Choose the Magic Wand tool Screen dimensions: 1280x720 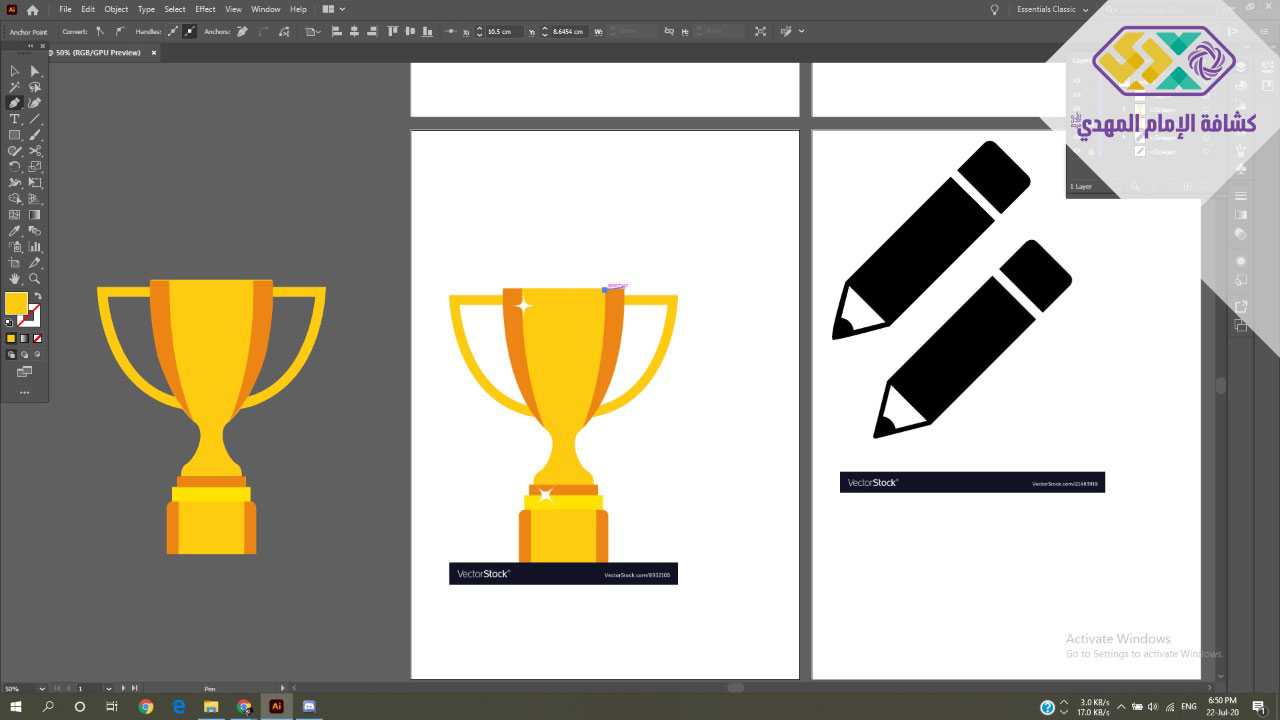[14, 87]
